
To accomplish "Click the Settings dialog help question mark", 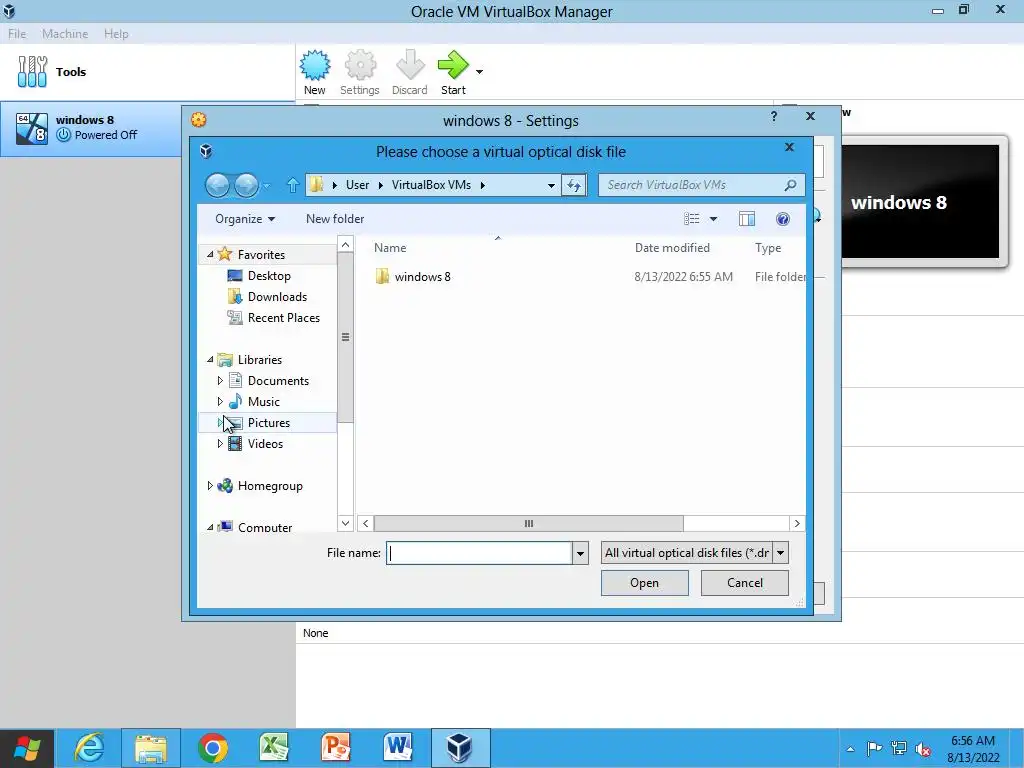I will [x=774, y=116].
